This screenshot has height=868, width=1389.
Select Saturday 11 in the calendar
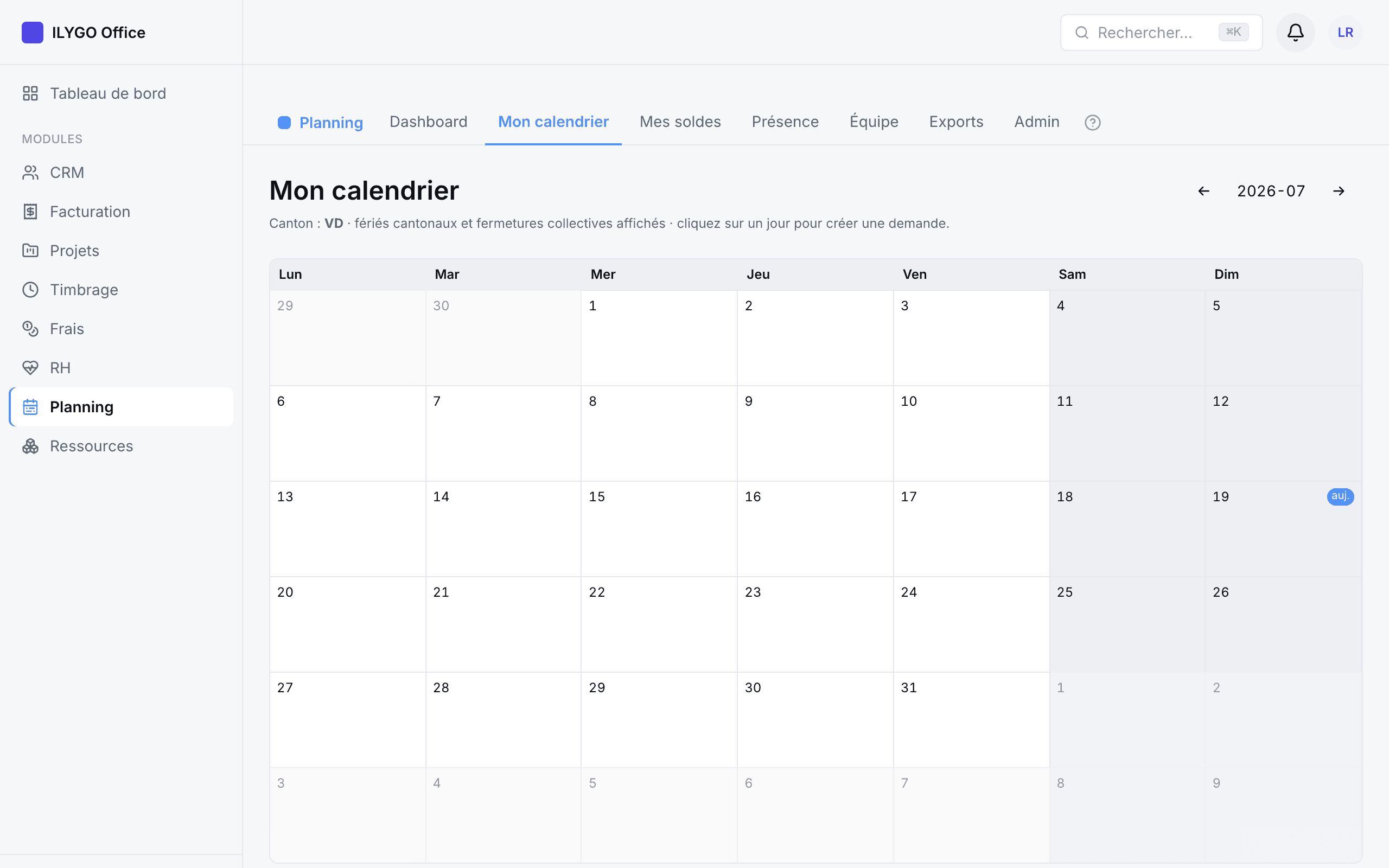click(x=1127, y=433)
